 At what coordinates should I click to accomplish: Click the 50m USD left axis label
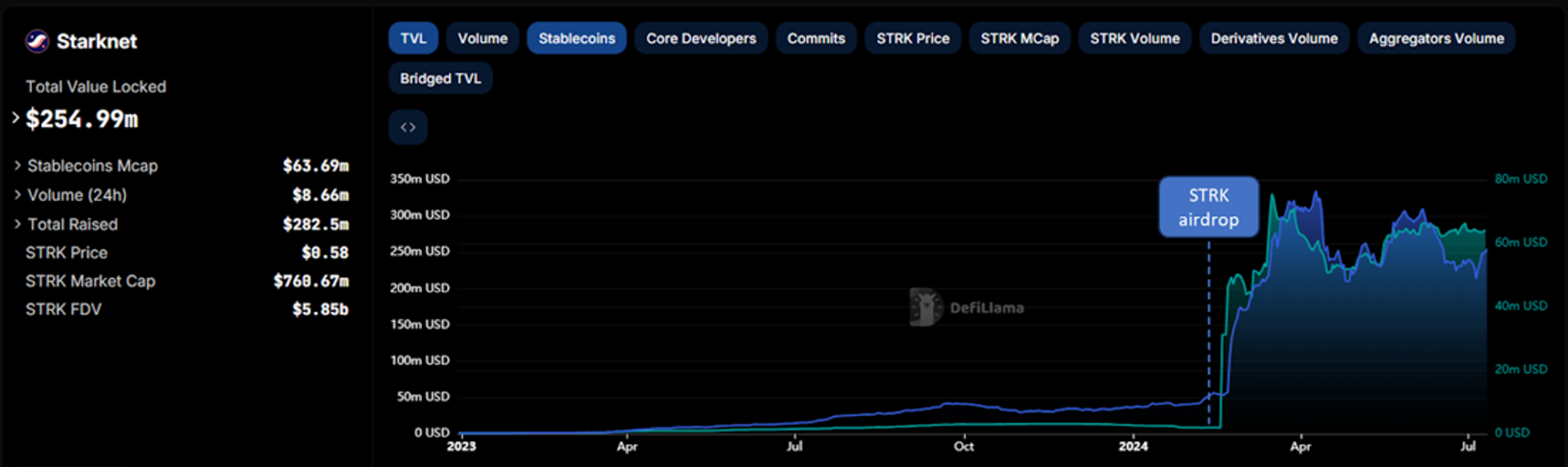coord(424,397)
